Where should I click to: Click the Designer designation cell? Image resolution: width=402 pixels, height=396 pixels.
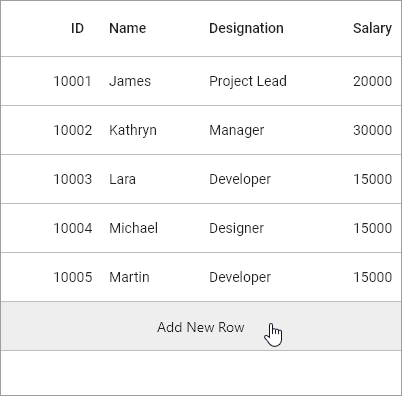click(x=236, y=228)
